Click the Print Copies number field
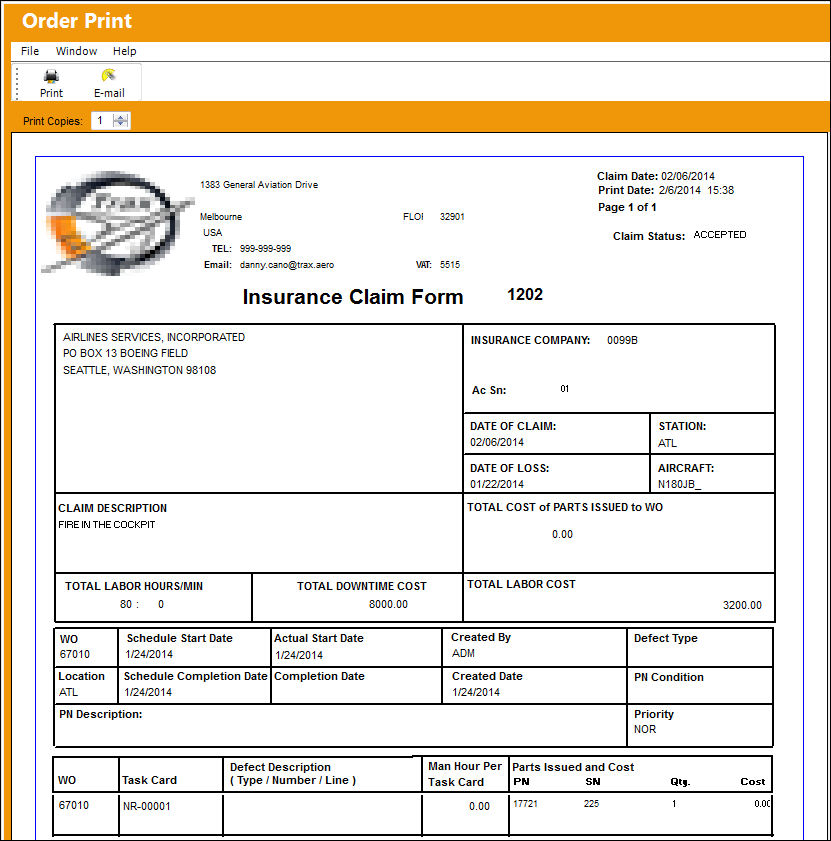The height and width of the screenshot is (841, 831). tap(102, 121)
